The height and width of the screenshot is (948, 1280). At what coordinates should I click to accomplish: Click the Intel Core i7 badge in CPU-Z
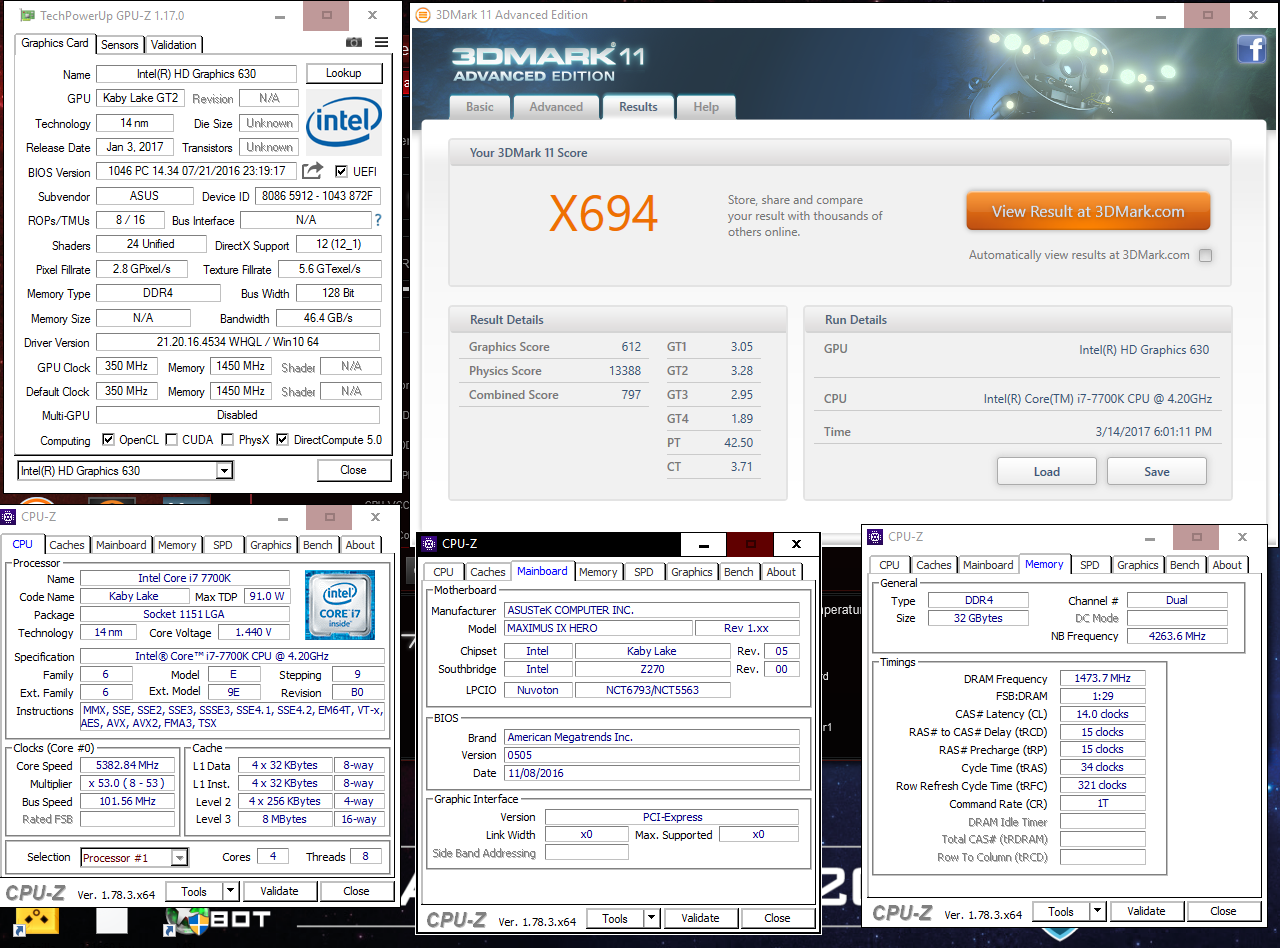[x=340, y=604]
